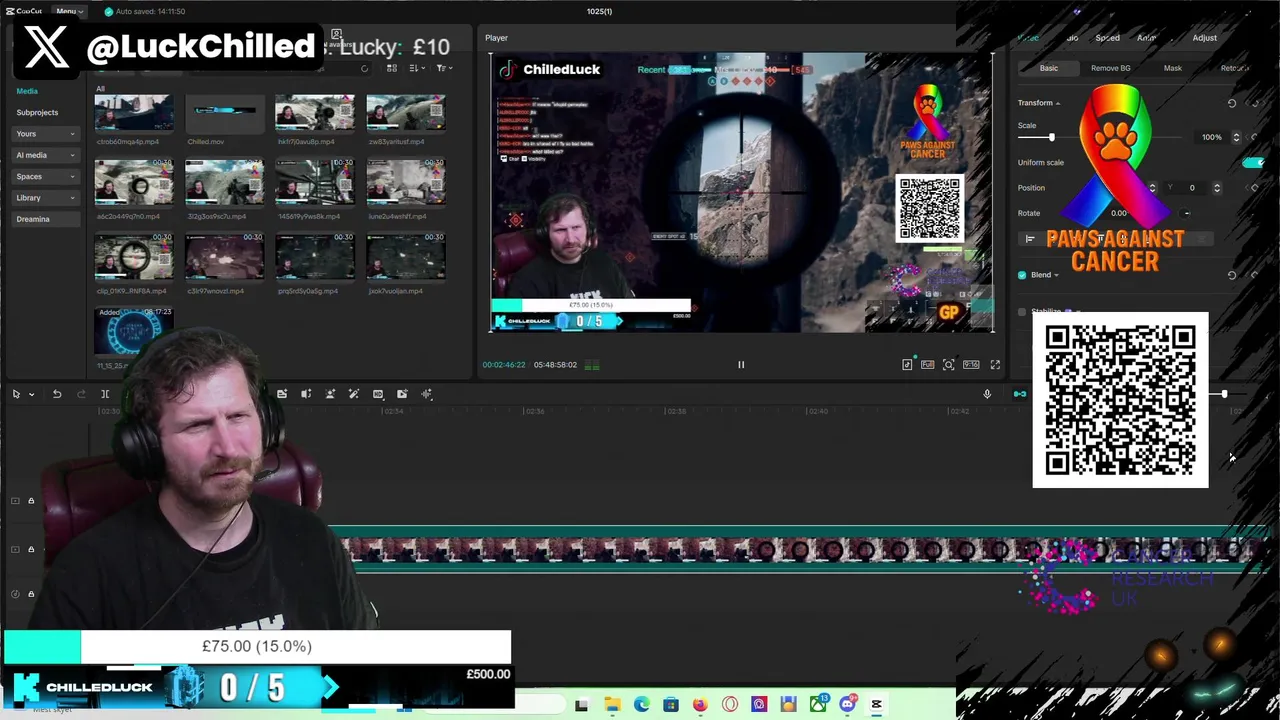Click the 05:48:58:02 total duration text
The width and height of the screenshot is (1280, 720).
[555, 365]
